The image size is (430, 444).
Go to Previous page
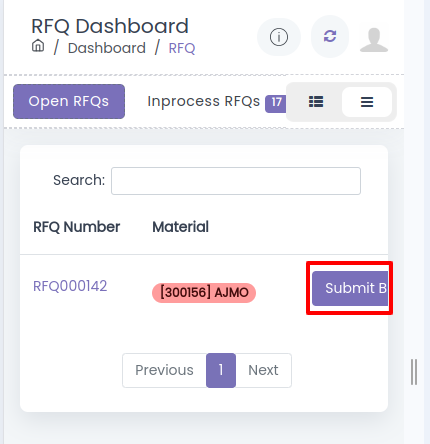tap(164, 370)
